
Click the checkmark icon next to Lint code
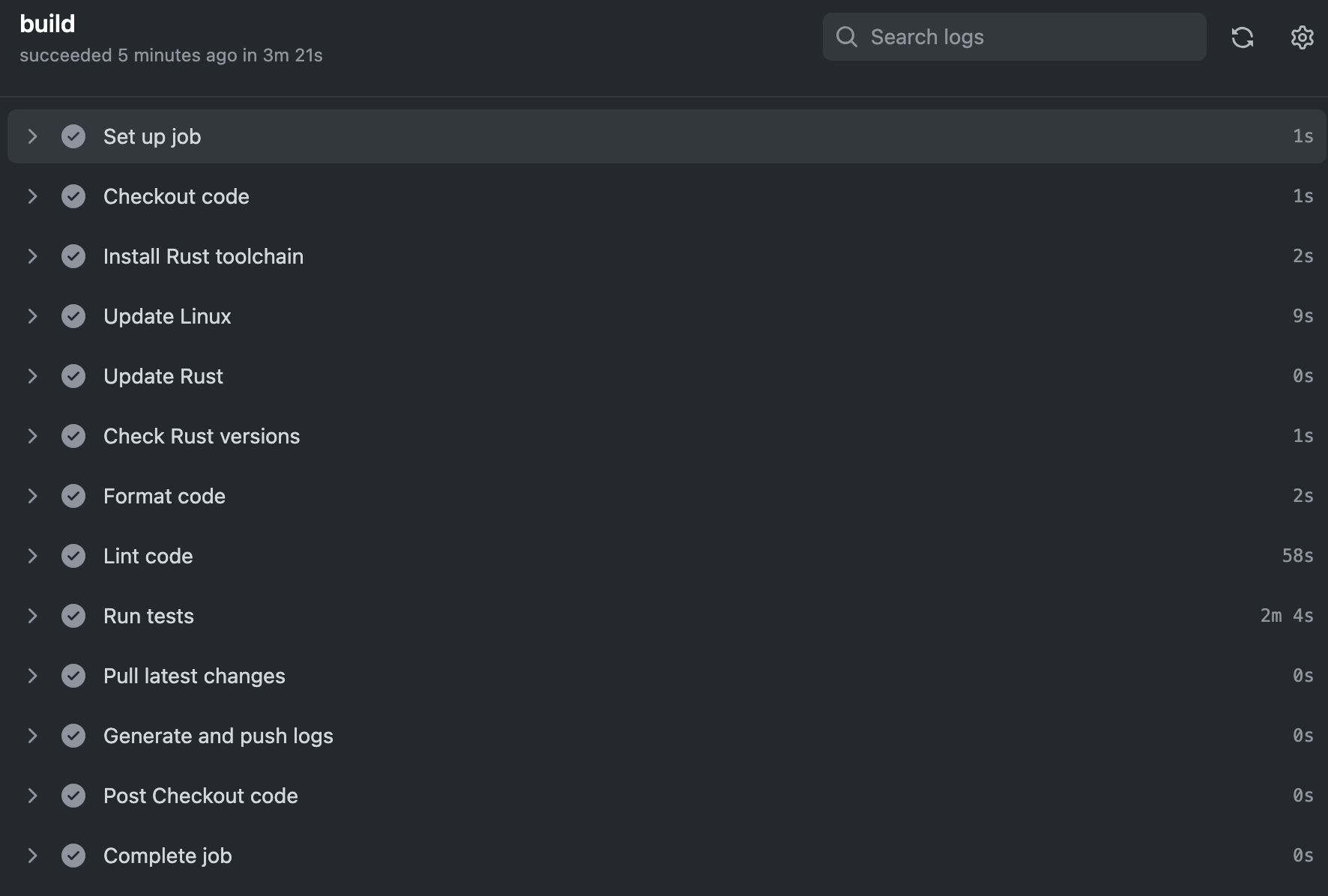[x=74, y=556]
